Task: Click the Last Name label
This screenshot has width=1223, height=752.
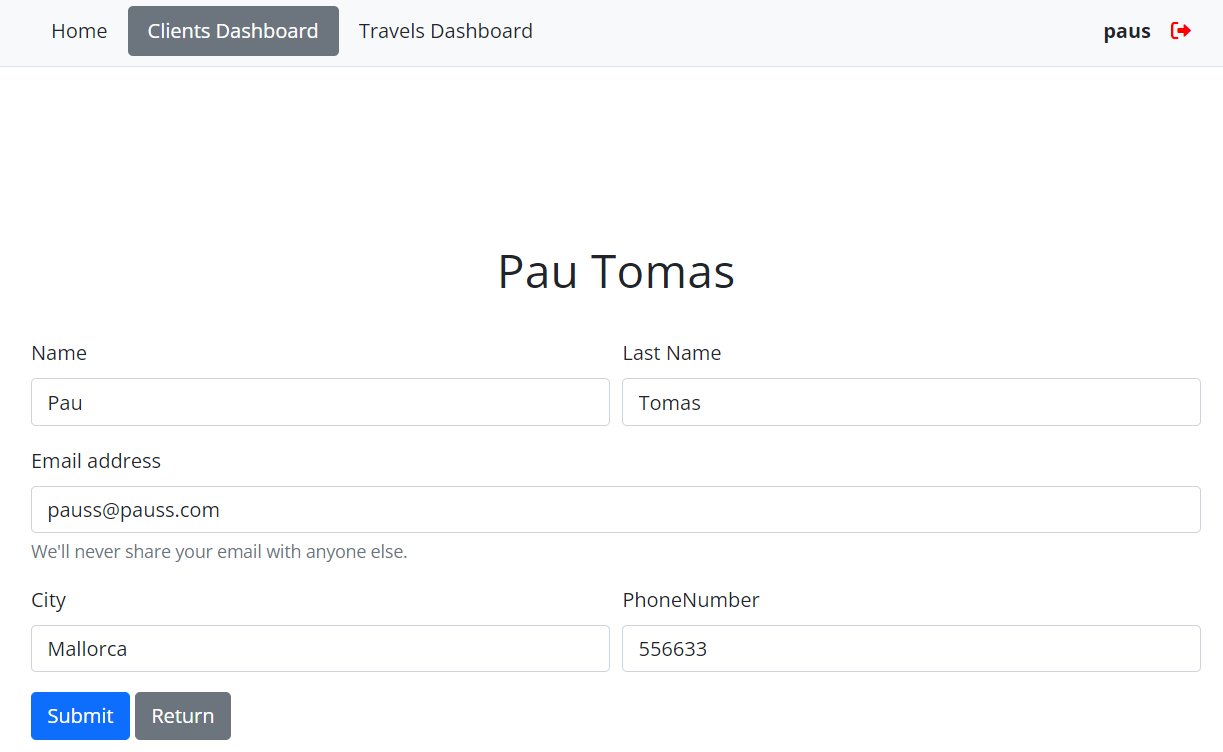Action: tap(672, 353)
